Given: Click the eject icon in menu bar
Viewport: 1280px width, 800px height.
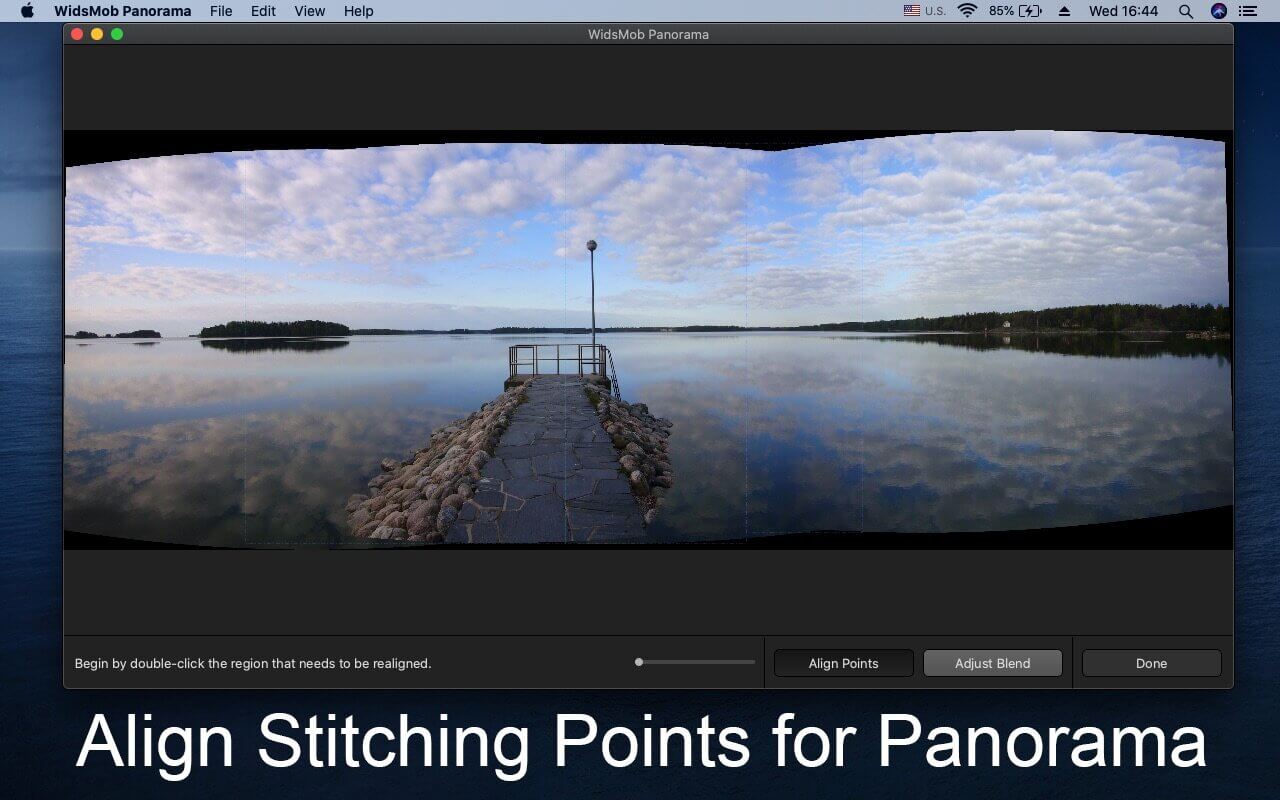Looking at the screenshot, I should [x=1064, y=11].
